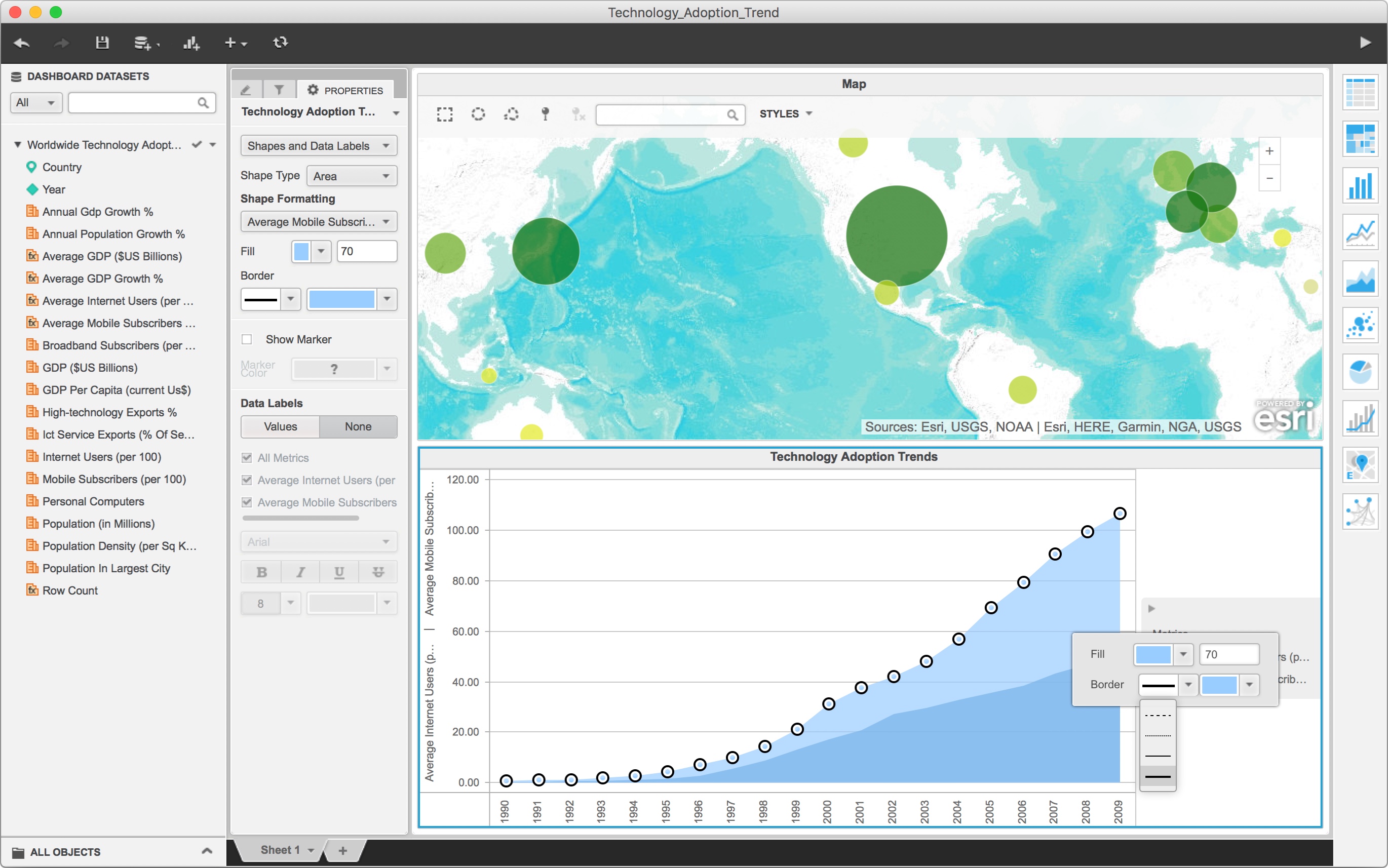This screenshot has height=868, width=1388.
Task: Select the Personal Computers metric
Action: pos(93,501)
